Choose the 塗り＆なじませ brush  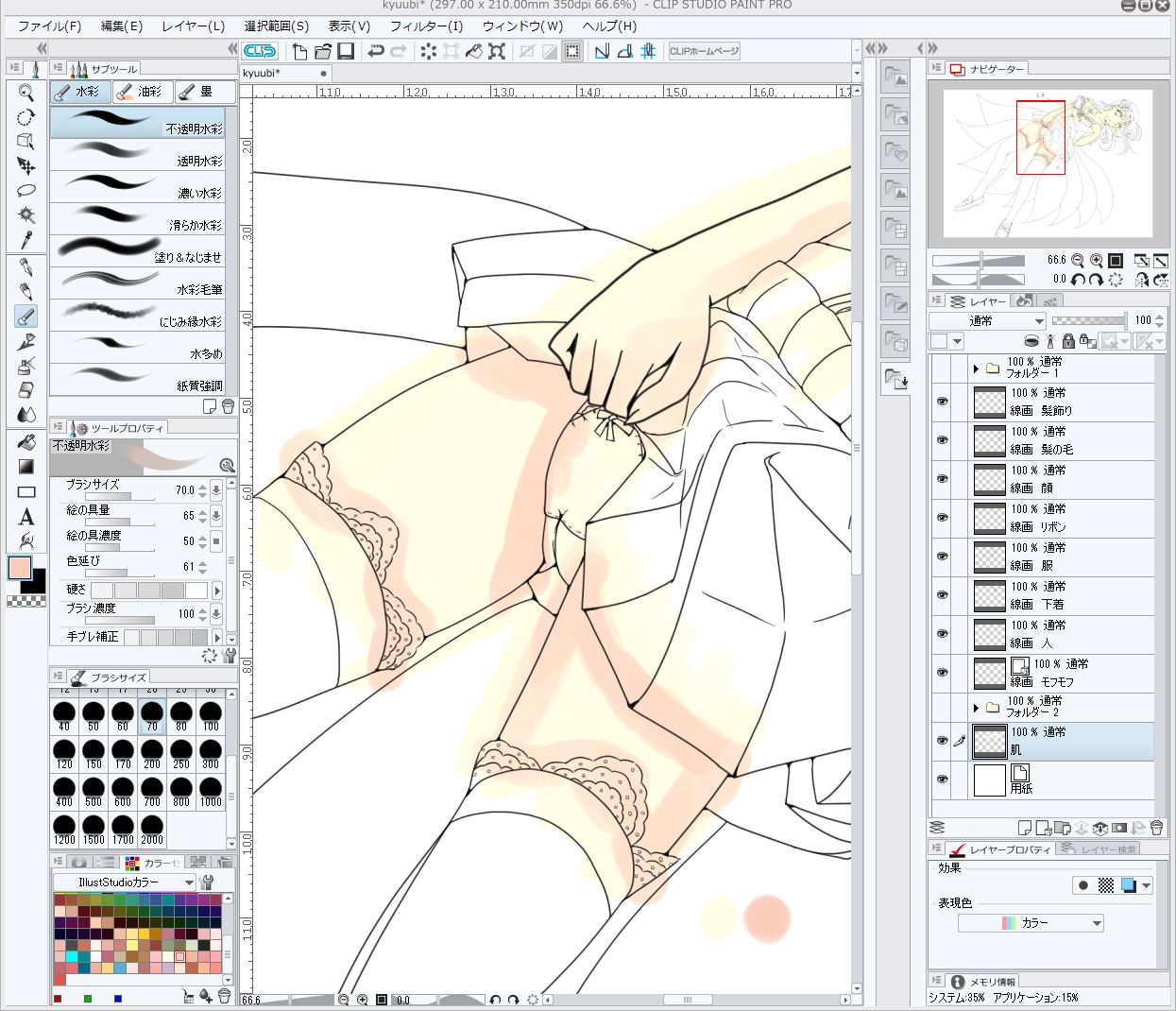(138, 251)
